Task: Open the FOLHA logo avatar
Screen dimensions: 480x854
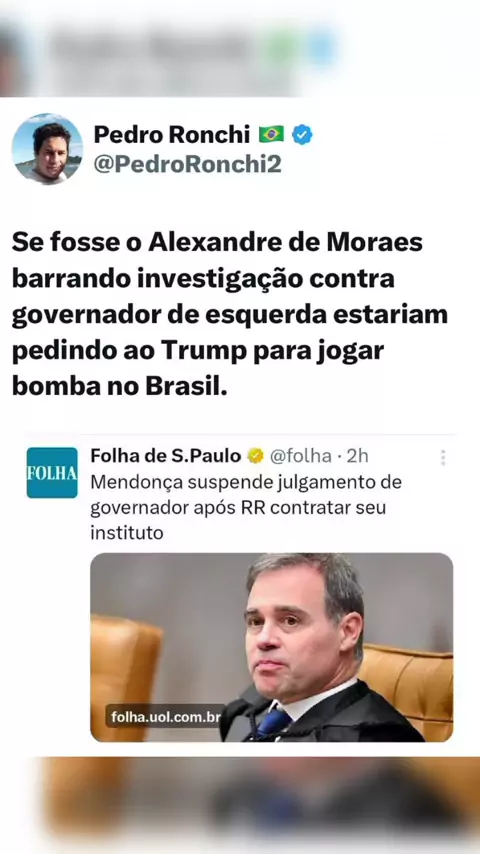Action: coord(52,473)
